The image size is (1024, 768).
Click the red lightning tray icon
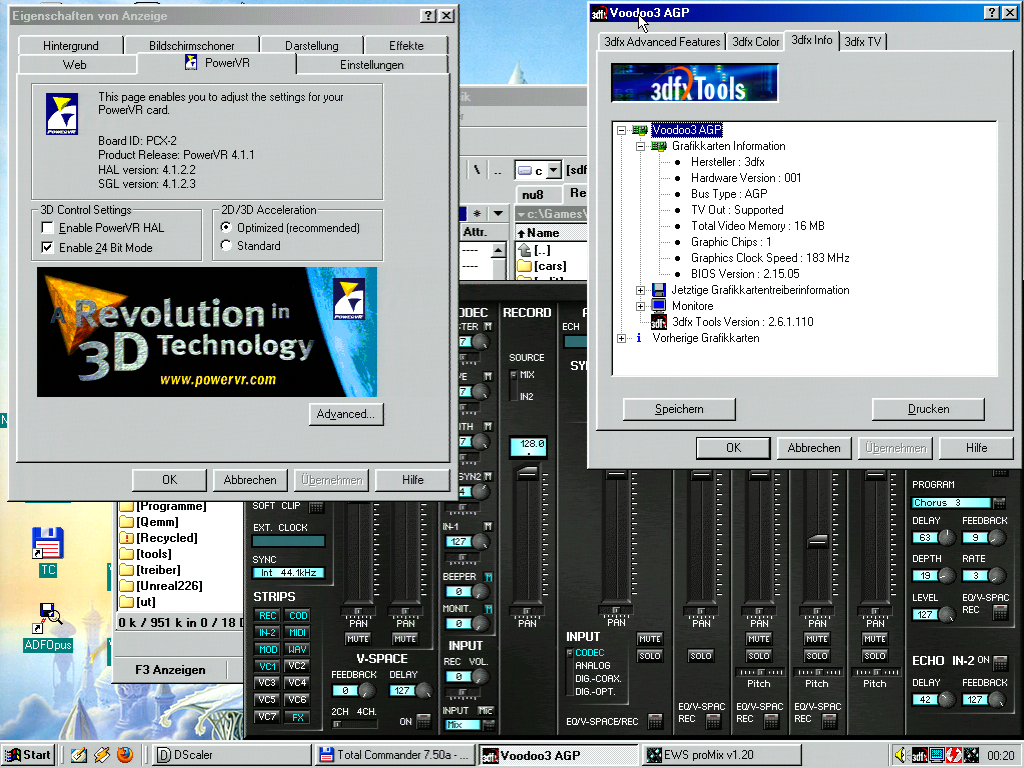coord(953,756)
